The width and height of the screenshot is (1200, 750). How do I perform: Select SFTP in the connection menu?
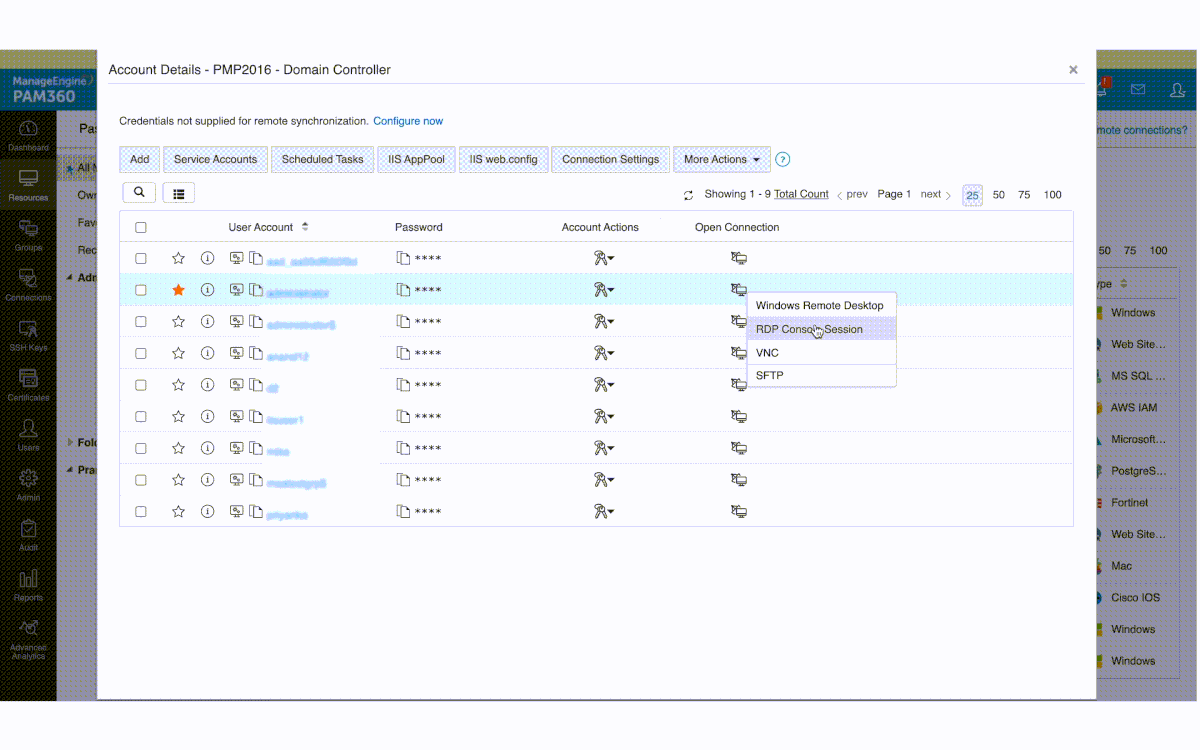point(769,375)
